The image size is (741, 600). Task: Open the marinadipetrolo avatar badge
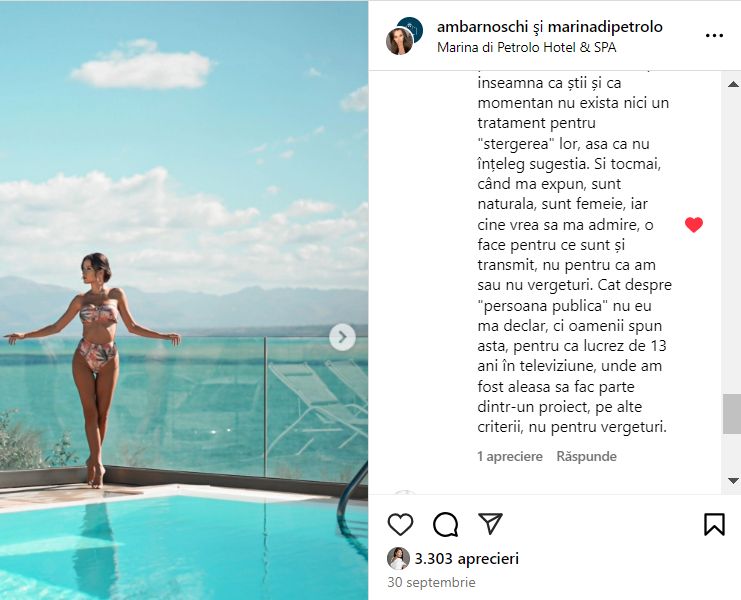click(x=411, y=27)
